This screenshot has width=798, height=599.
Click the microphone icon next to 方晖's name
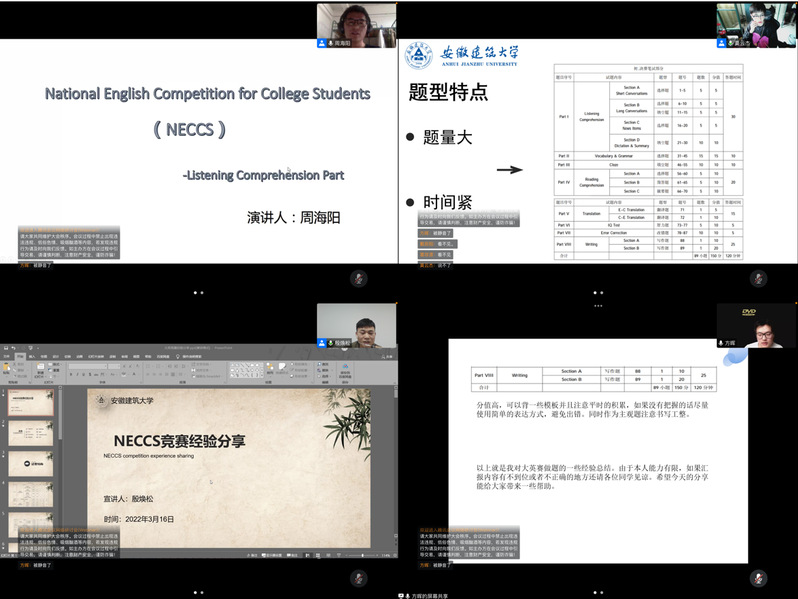click(723, 342)
